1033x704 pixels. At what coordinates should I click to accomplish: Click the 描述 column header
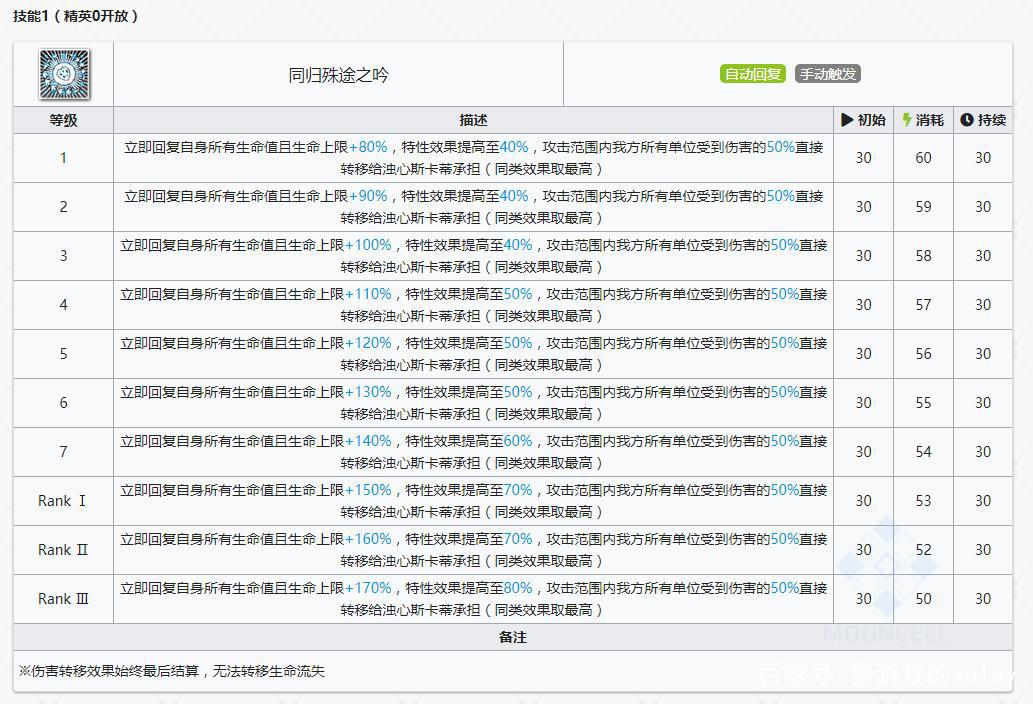(473, 120)
